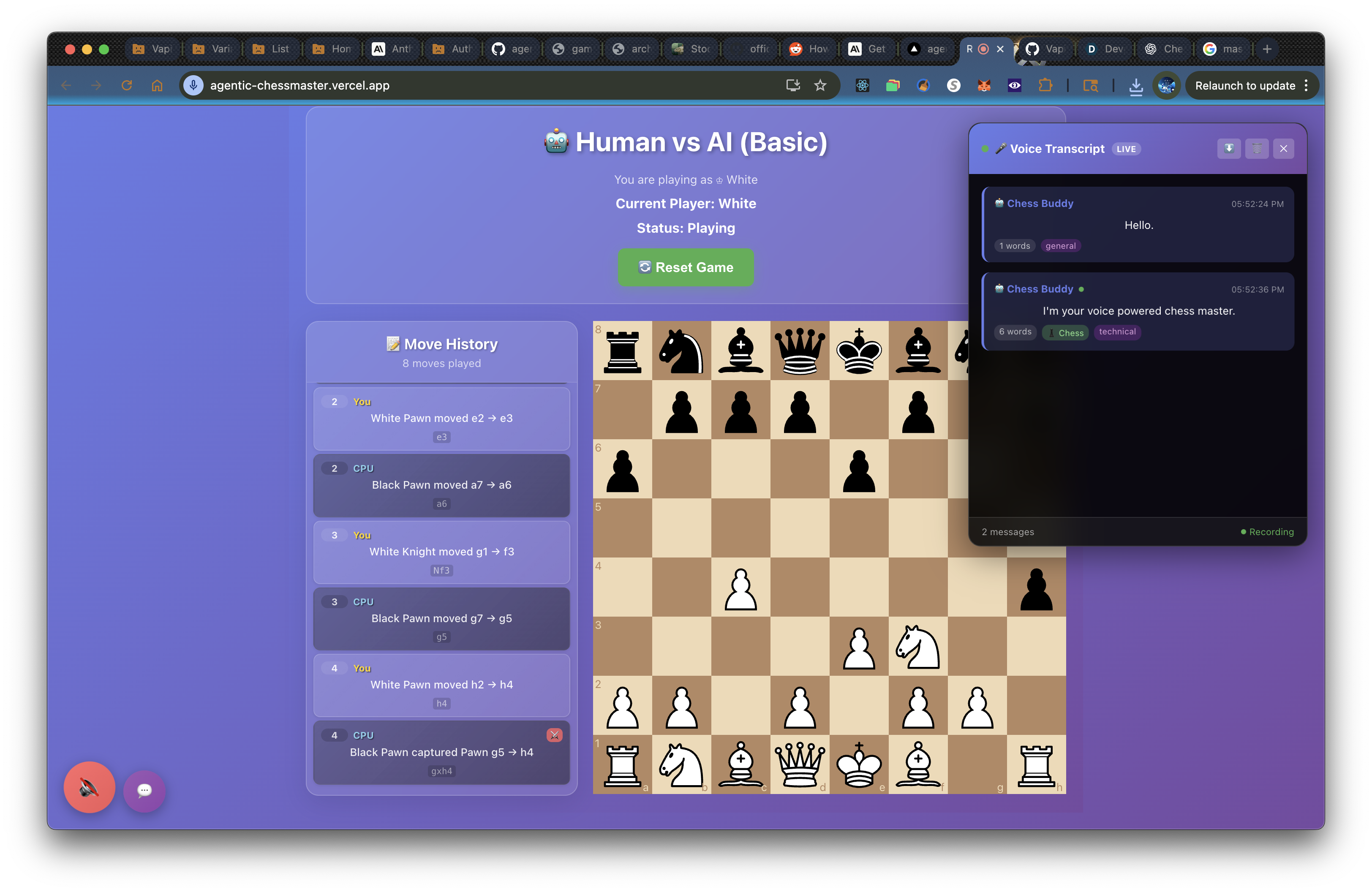Open the browser three-dot menu

click(x=1306, y=85)
